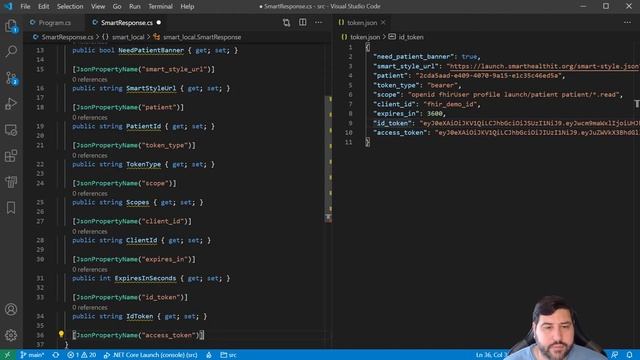
Task: Activate the token.json tab
Action: (362, 22)
